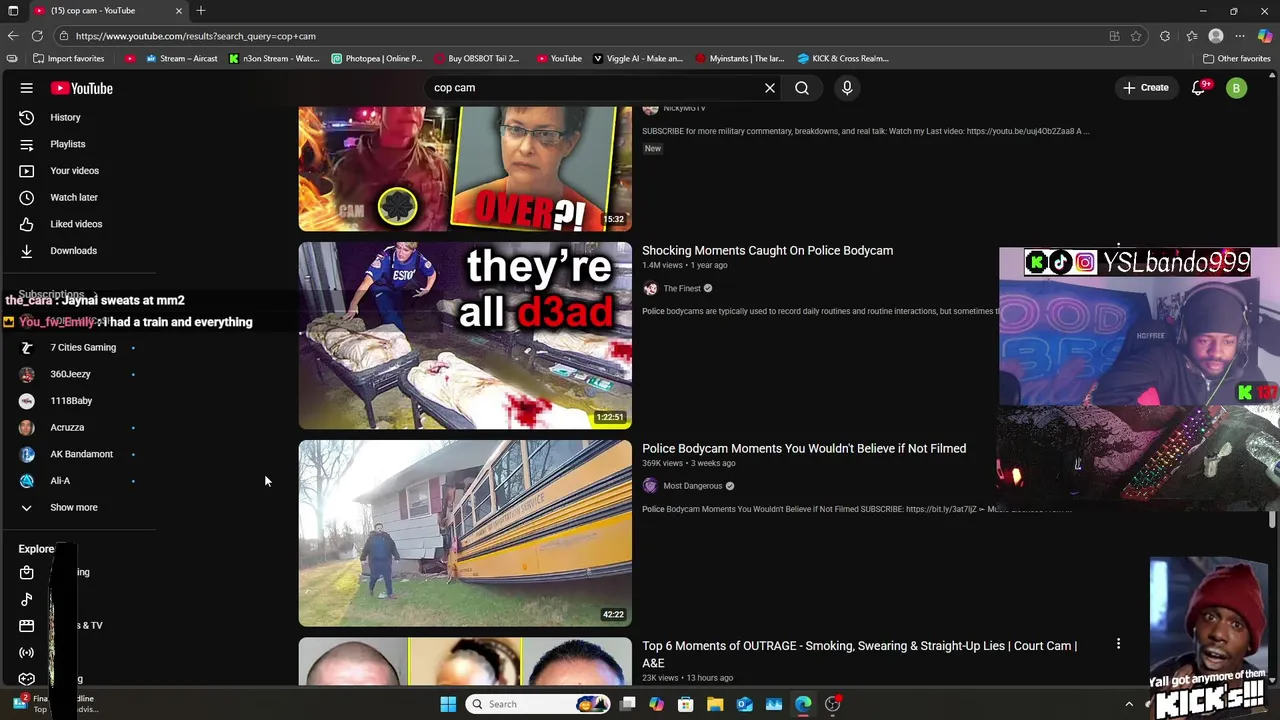Open KICK & Cross Realm bookmark
The image size is (1280, 720).
843,58
